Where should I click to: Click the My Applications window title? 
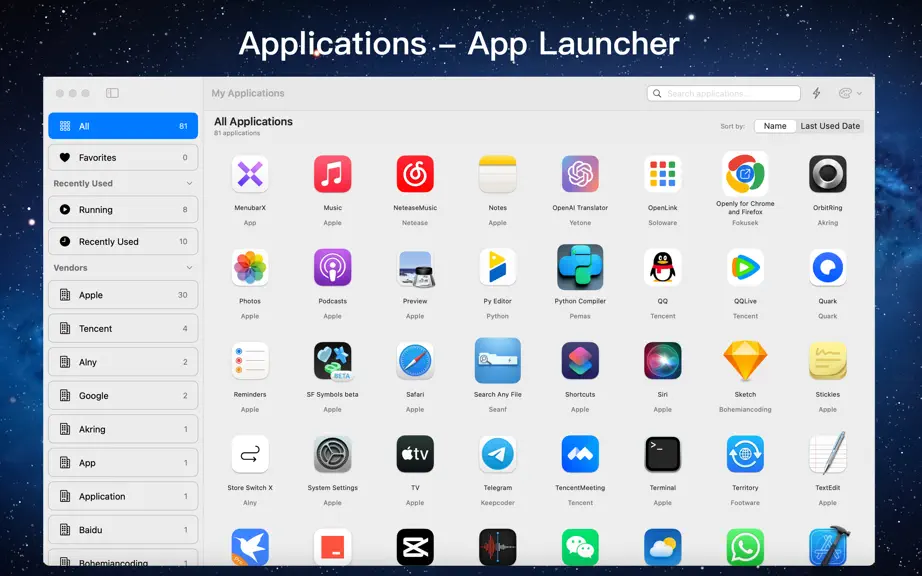click(x=248, y=93)
